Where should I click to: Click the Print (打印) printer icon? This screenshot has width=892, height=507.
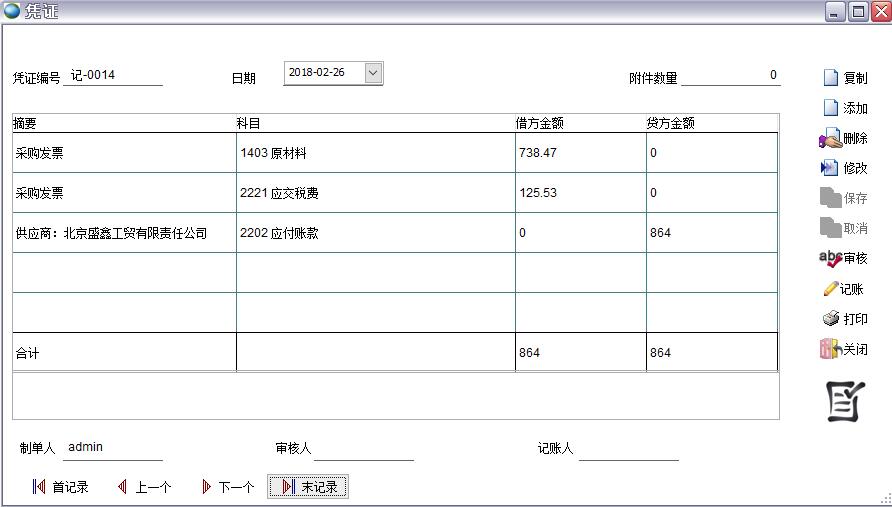[830, 319]
